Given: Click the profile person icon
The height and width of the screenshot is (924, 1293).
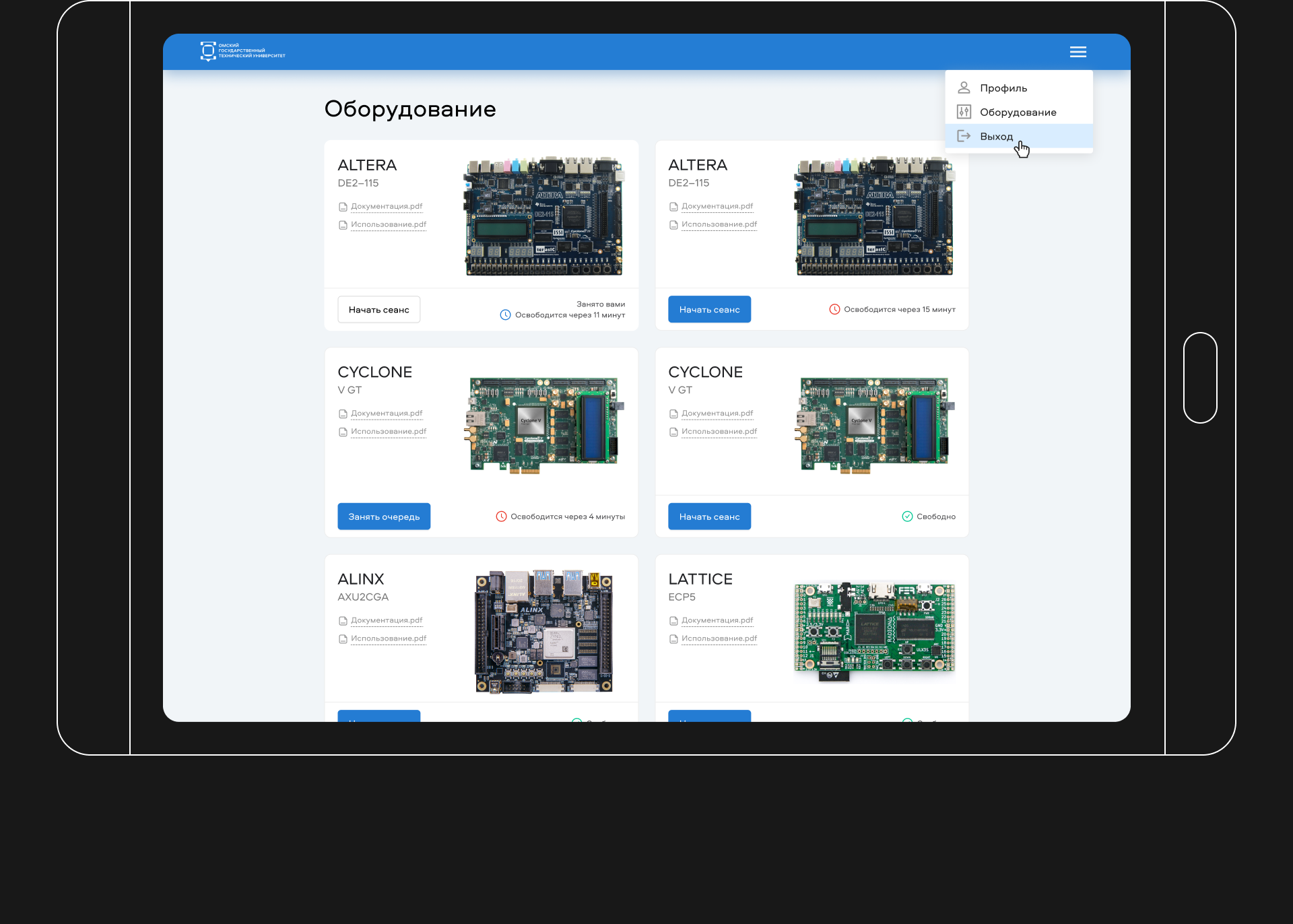Looking at the screenshot, I should (964, 88).
